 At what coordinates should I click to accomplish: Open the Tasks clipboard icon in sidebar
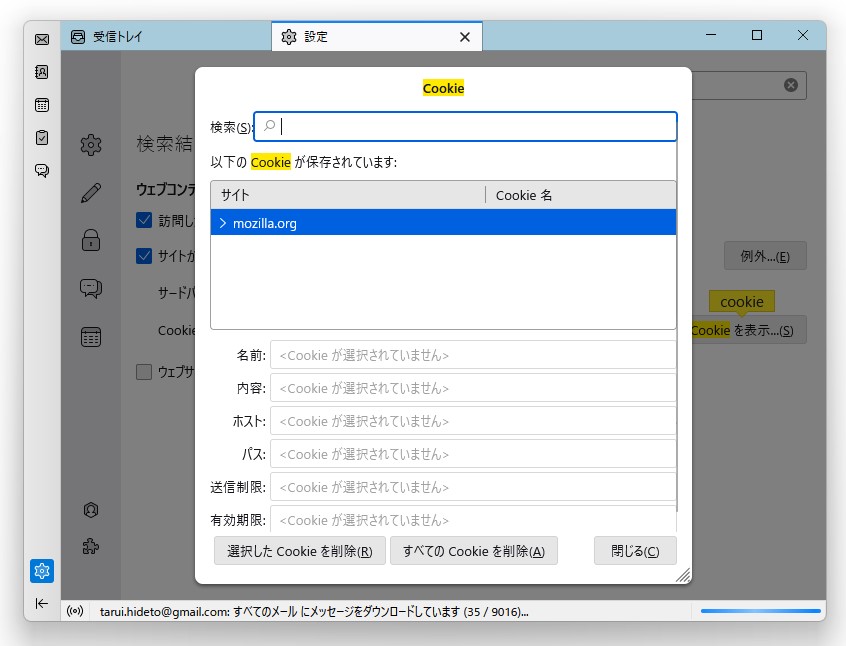pyautogui.click(x=41, y=137)
